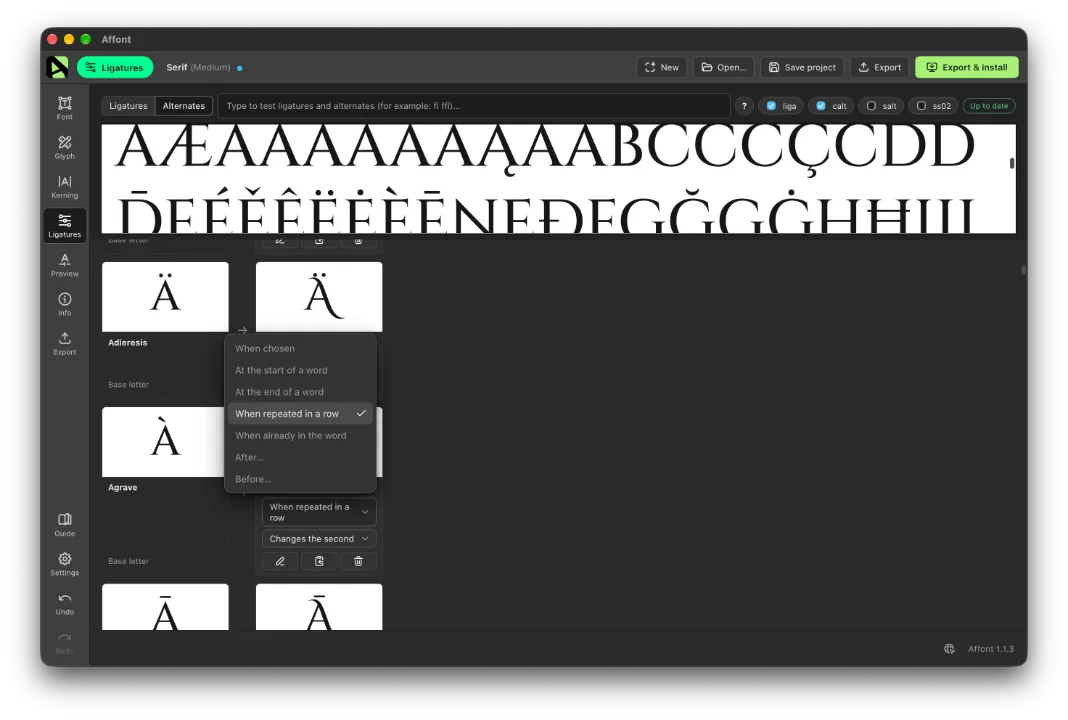Viewport: 1068px width, 720px height.
Task: Click the 'Up to date' status badge
Action: (989, 106)
